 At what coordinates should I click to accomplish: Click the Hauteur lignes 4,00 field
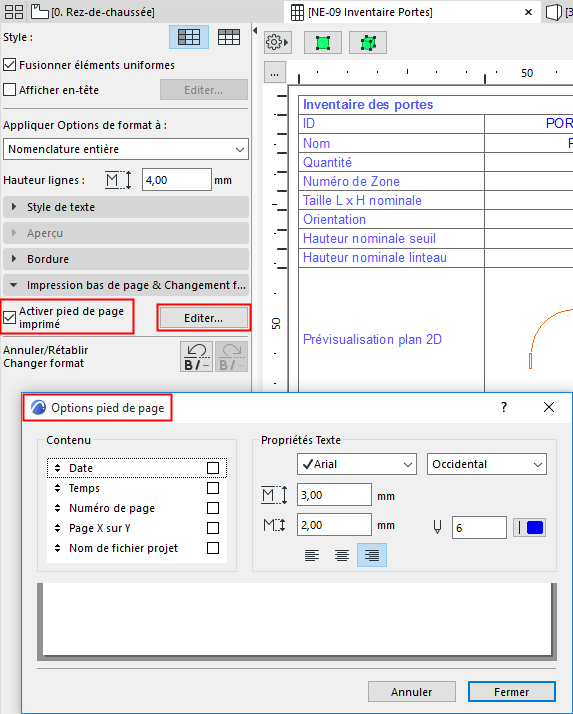point(176,180)
